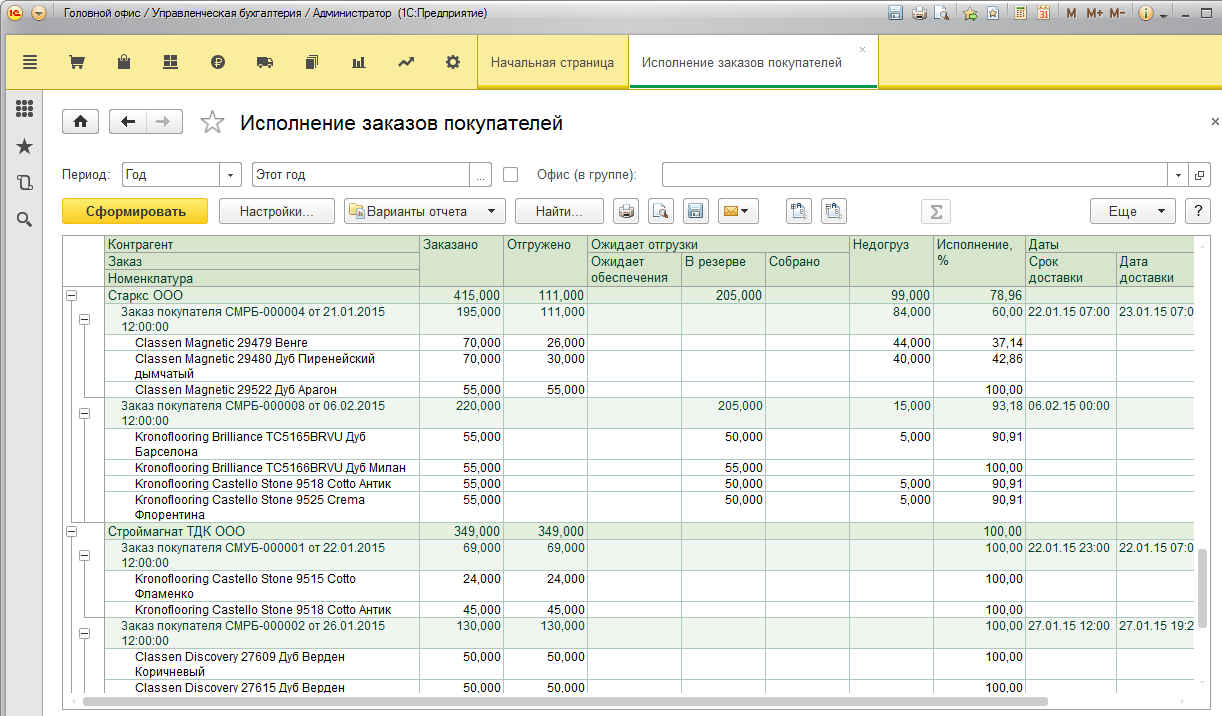Collapse order СМРБ-000004 rows
Viewport: 1222px width, 716px height.
click(84, 319)
